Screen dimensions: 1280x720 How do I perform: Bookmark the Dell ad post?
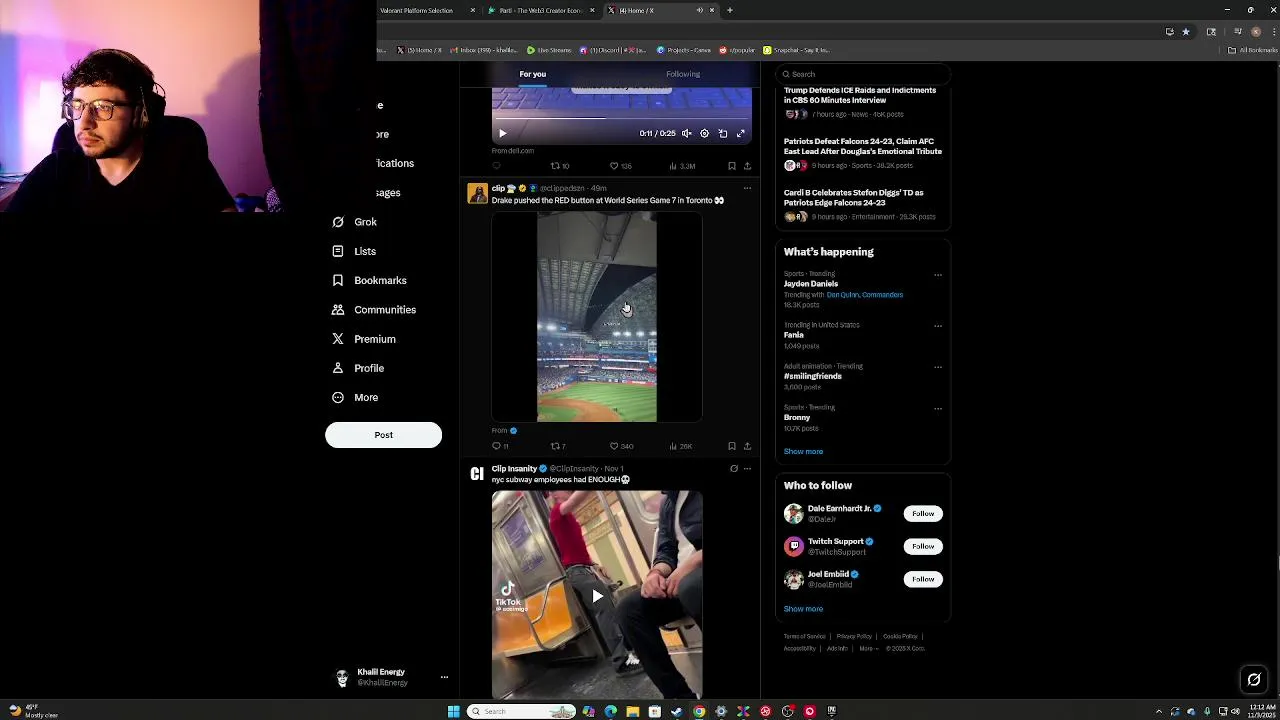coord(732,166)
